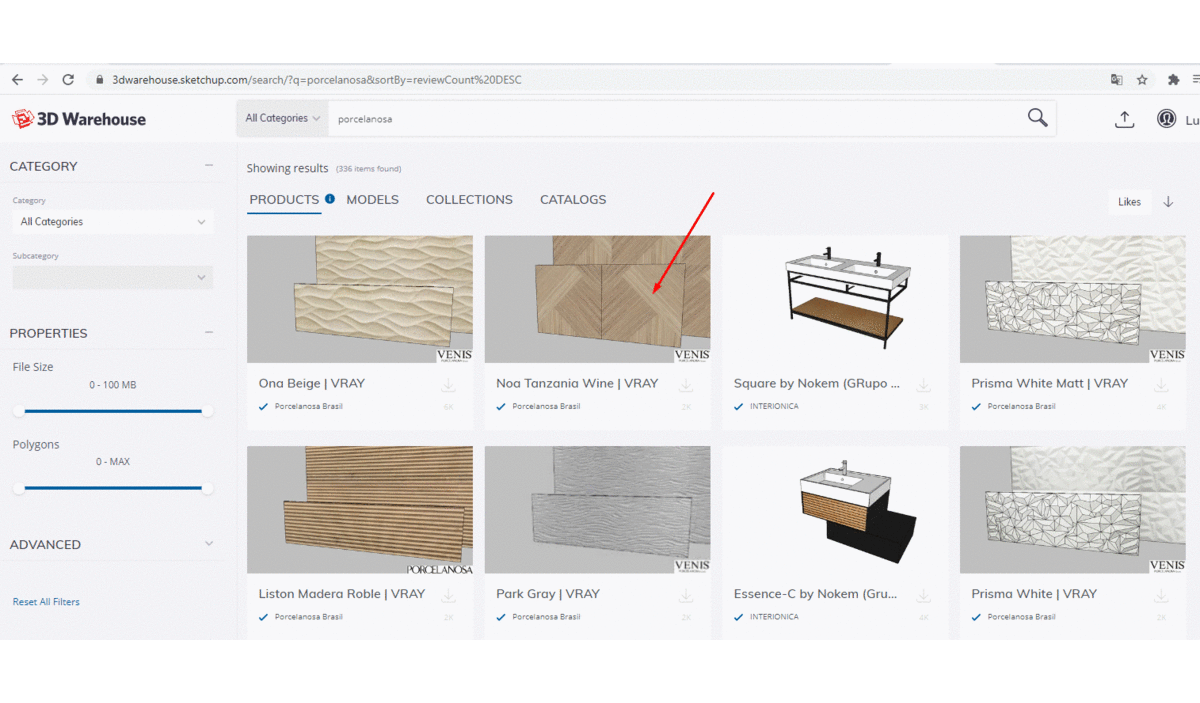Open INTERIONICA author under Square by Nokem

[774, 407]
